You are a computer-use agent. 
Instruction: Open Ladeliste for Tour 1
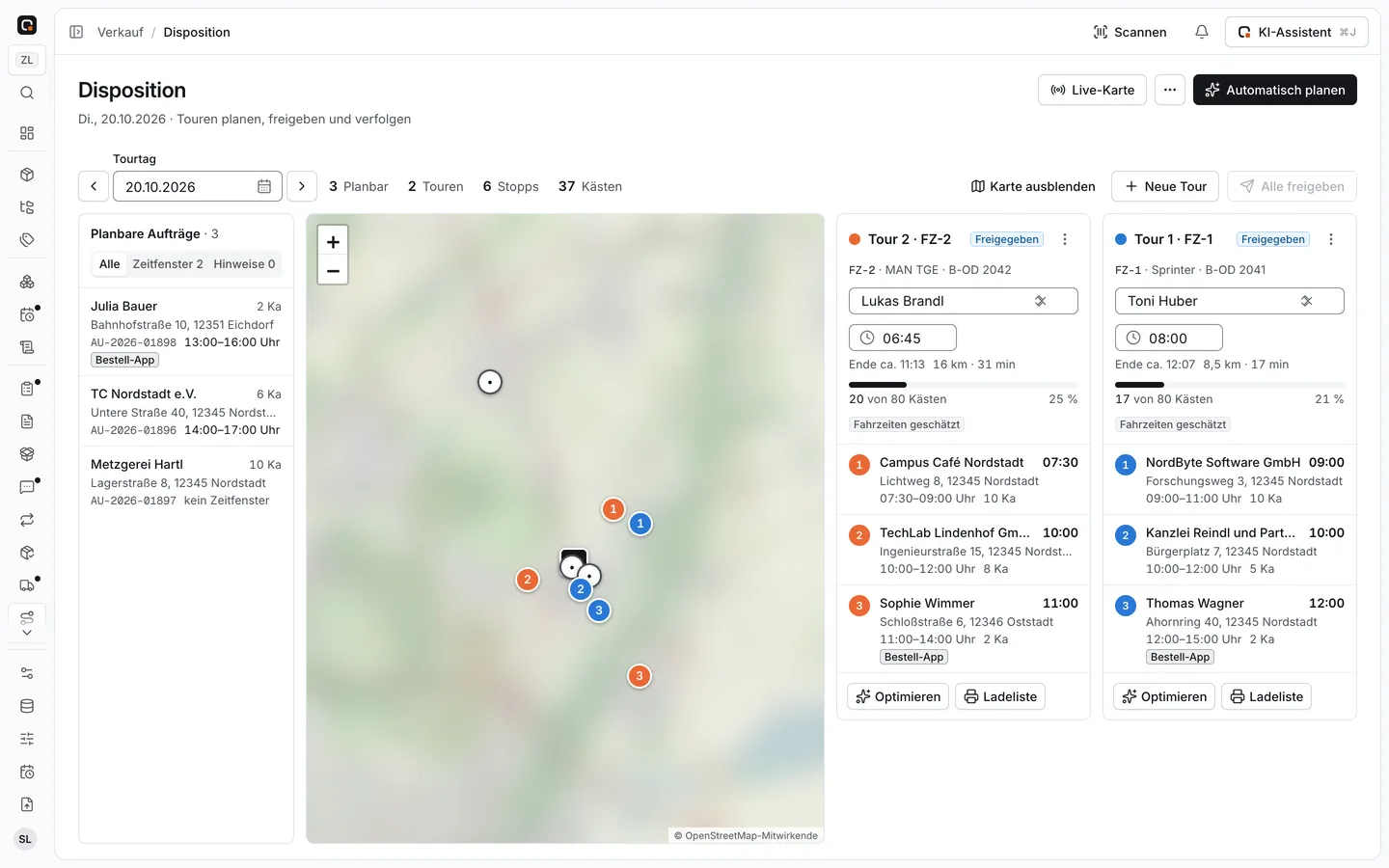point(1266,696)
